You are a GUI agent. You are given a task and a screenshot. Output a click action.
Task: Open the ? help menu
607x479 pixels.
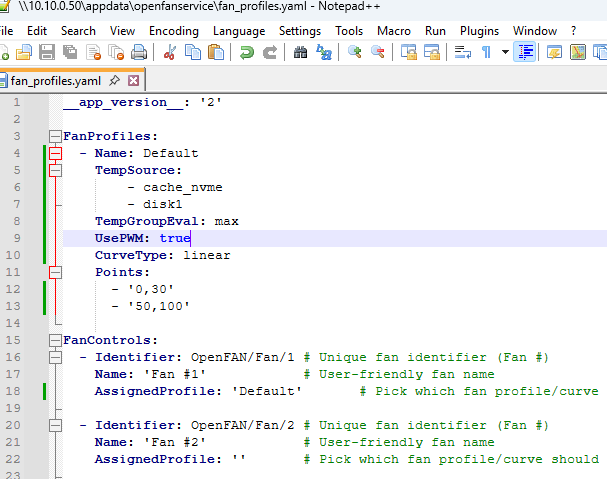pyautogui.click(x=573, y=31)
